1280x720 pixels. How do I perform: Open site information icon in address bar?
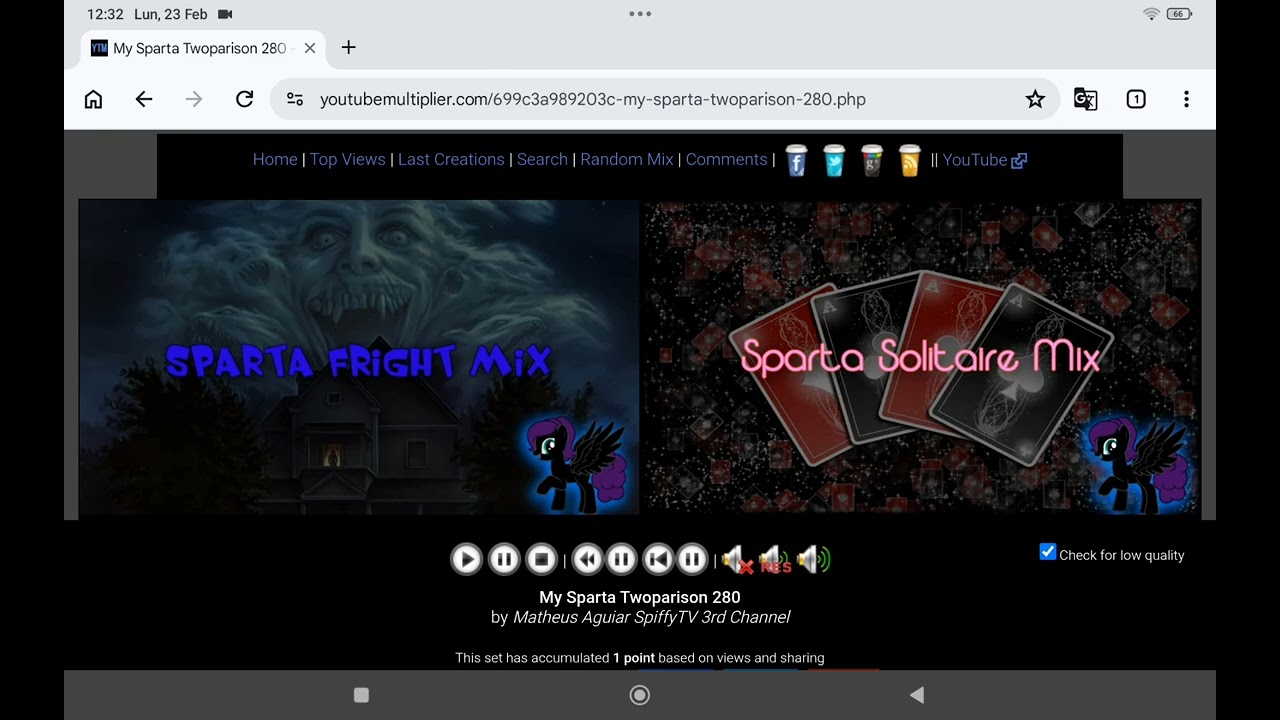click(295, 99)
